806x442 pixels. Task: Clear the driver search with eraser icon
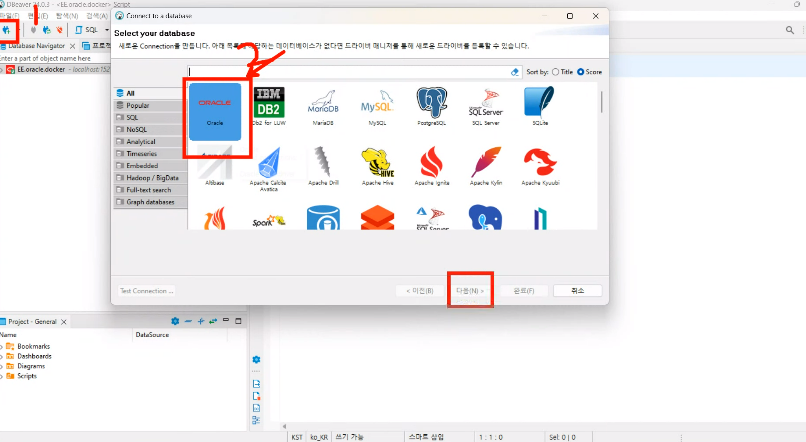pos(515,72)
